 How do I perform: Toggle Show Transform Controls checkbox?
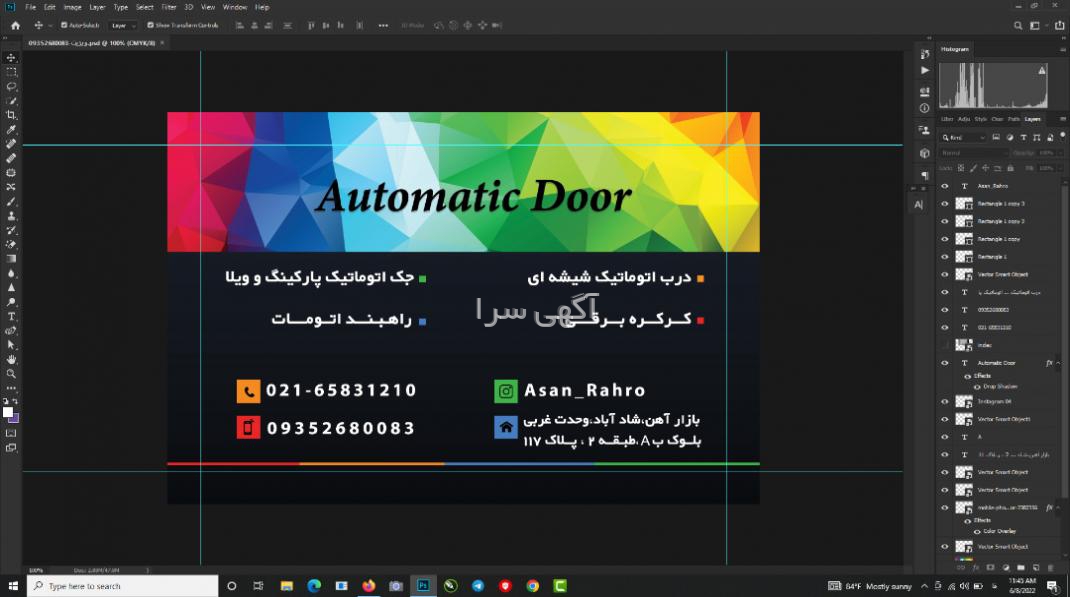pyautogui.click(x=150, y=25)
